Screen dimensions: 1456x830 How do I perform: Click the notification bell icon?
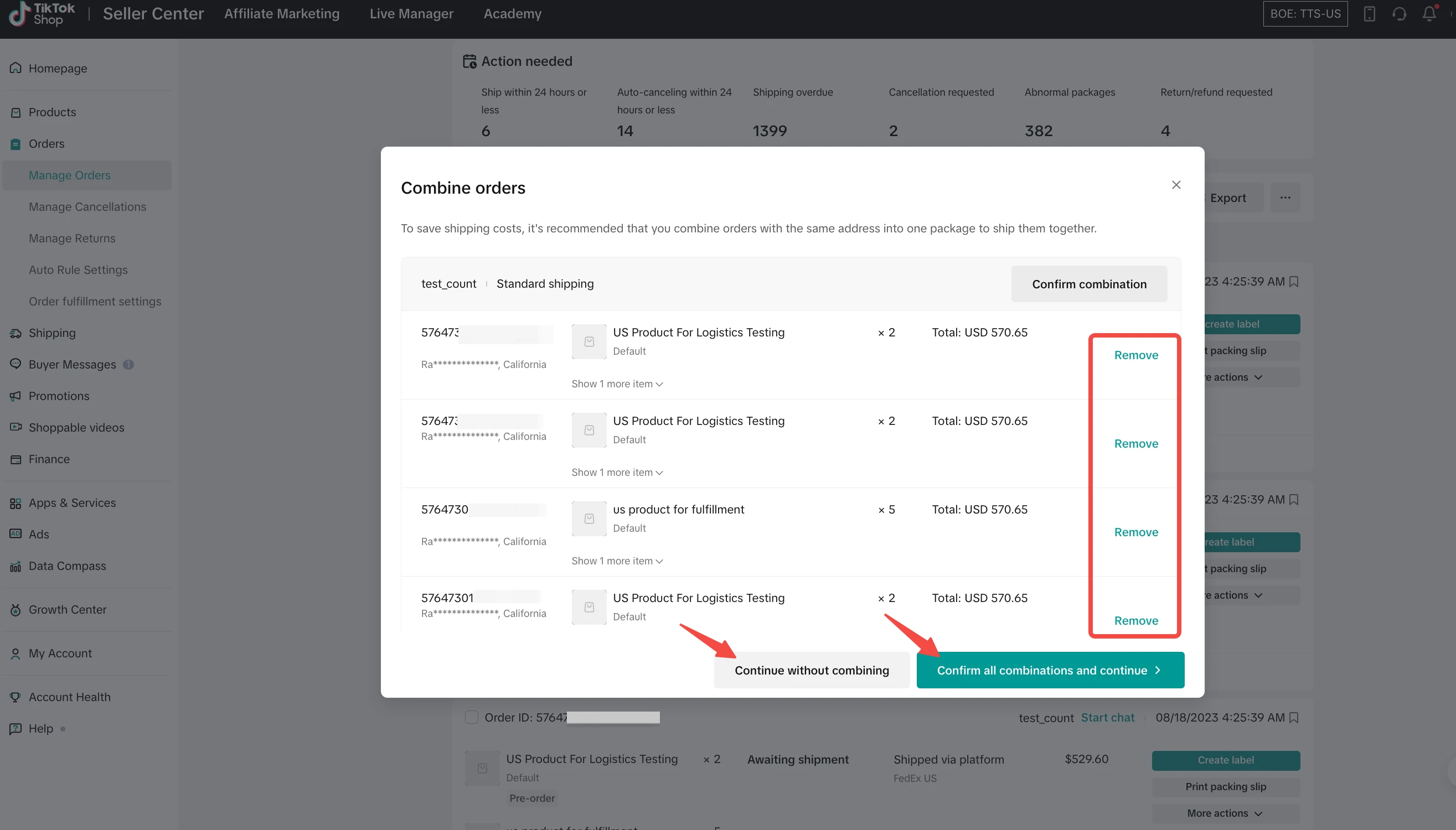pos(1429,14)
